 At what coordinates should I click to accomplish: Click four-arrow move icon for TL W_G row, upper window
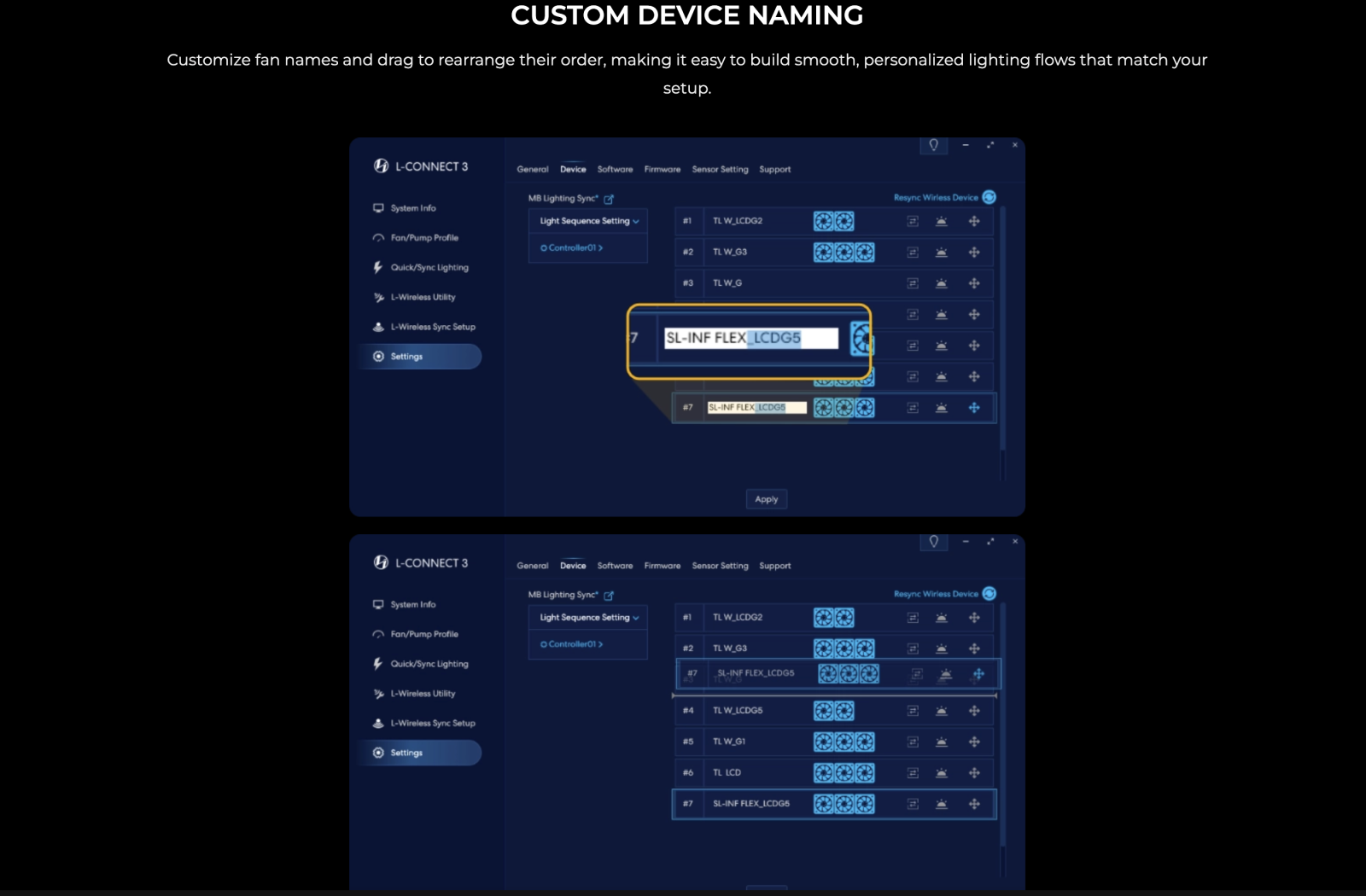click(x=974, y=283)
